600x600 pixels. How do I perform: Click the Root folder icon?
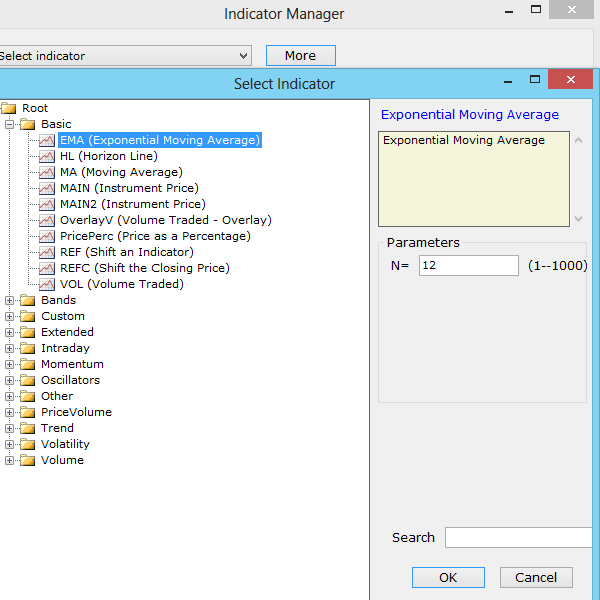point(9,108)
